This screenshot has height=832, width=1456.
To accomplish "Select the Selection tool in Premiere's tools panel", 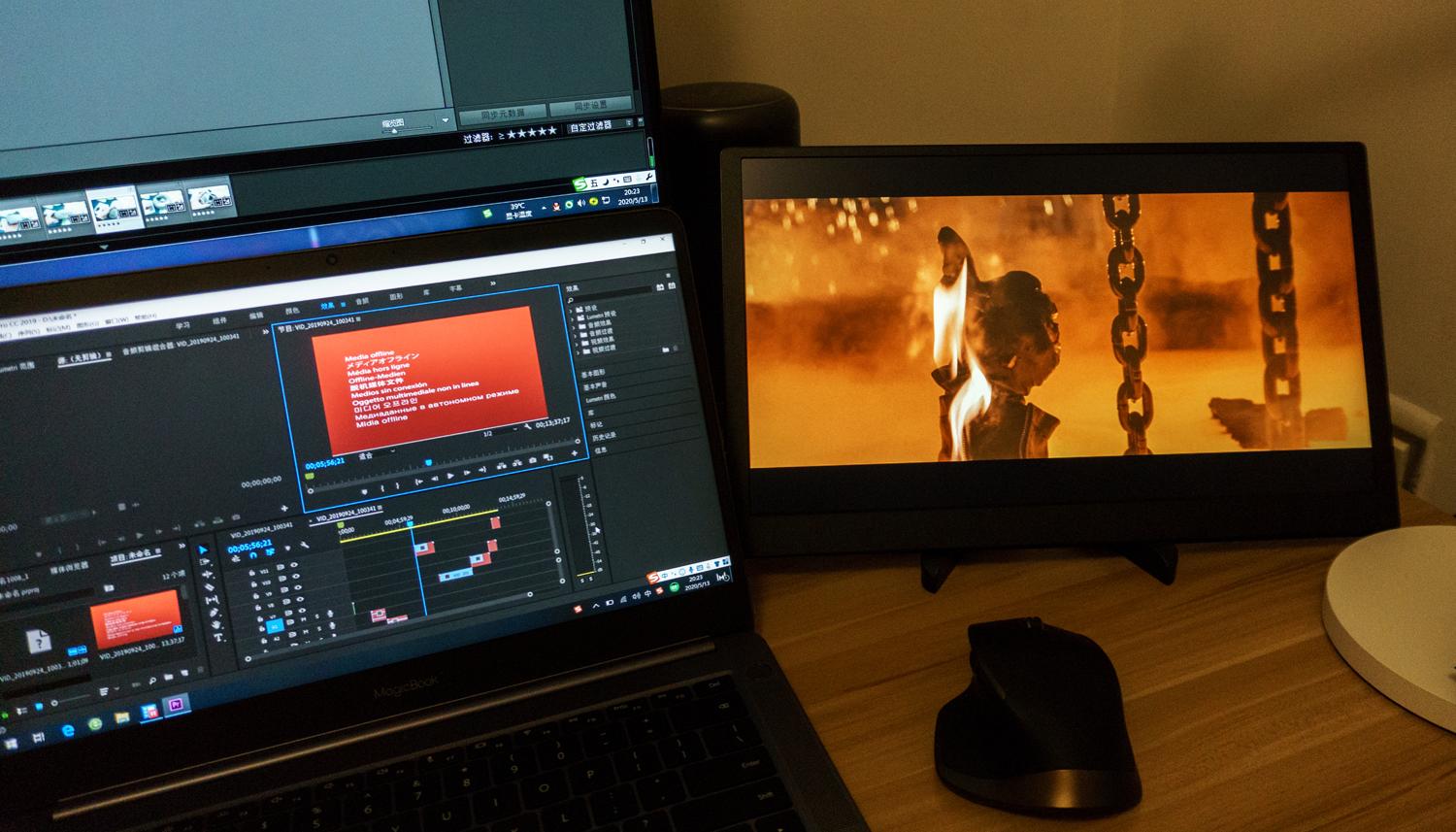I will point(204,549).
